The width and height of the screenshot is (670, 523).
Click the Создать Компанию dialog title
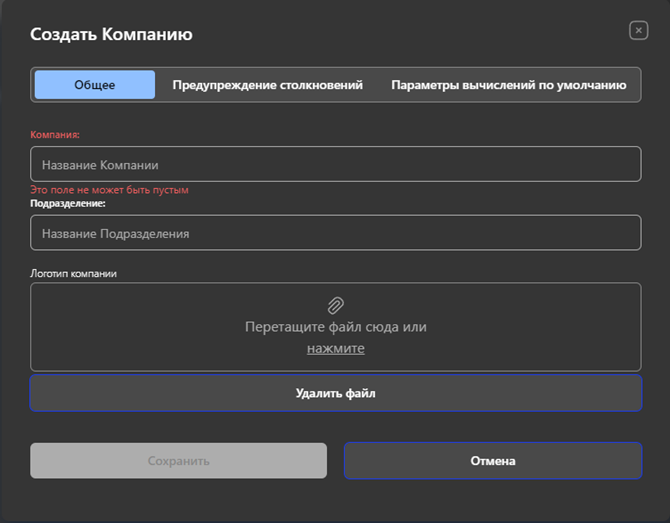[111, 34]
